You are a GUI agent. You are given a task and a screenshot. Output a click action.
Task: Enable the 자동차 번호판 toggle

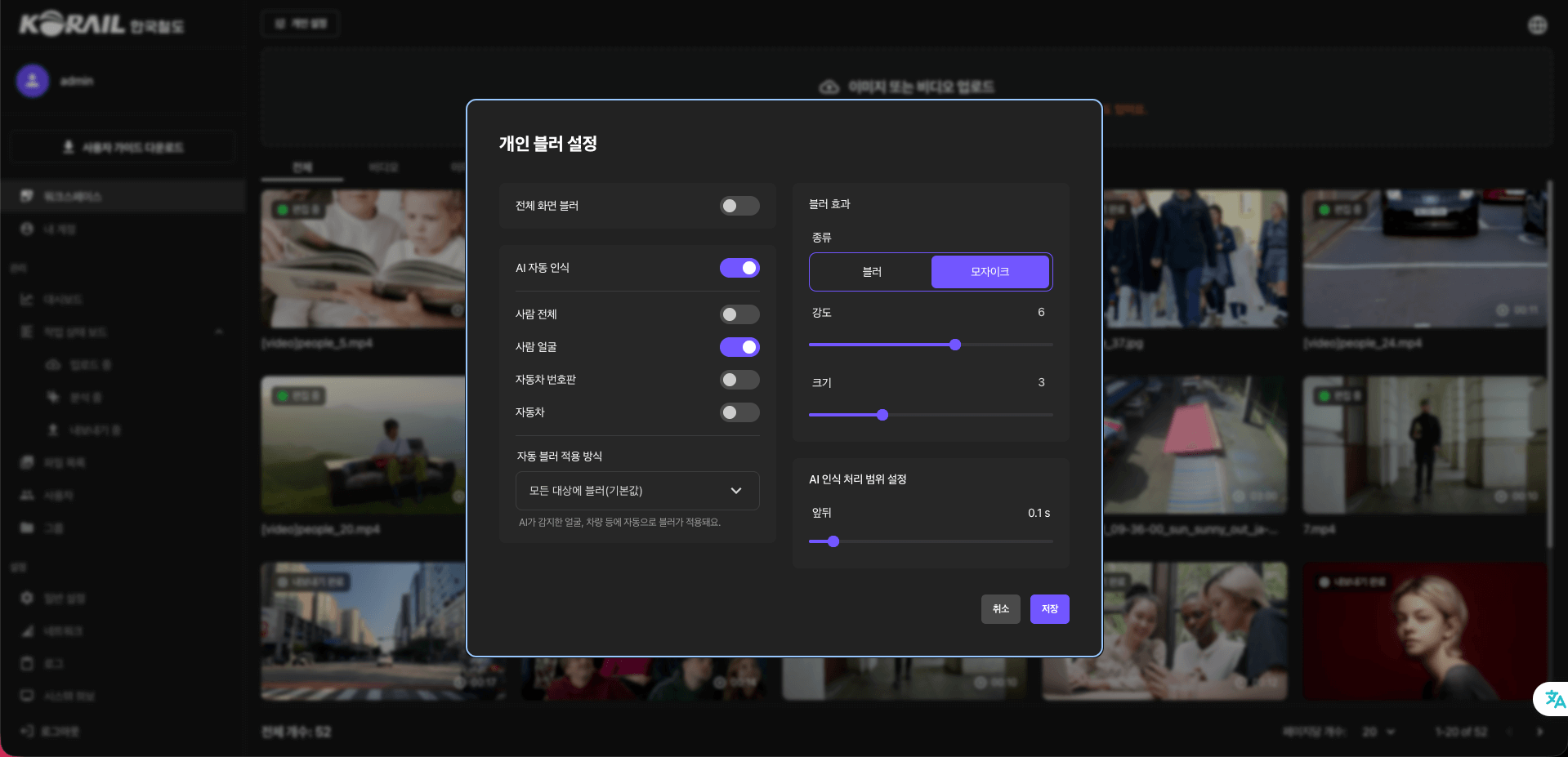739,380
